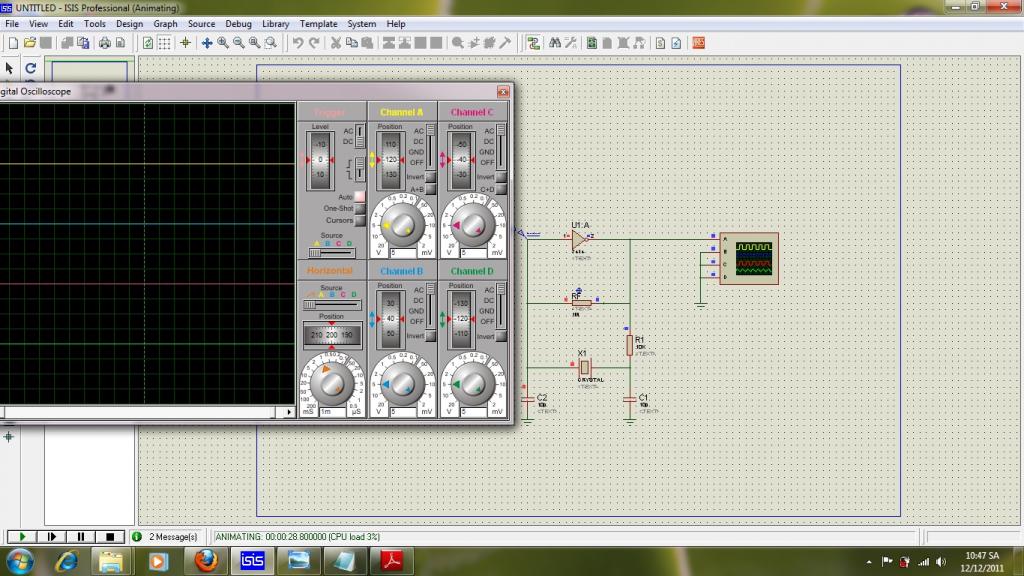The height and width of the screenshot is (576, 1024).
Task: Enable One-Shot trigger mode
Action: [x=360, y=209]
